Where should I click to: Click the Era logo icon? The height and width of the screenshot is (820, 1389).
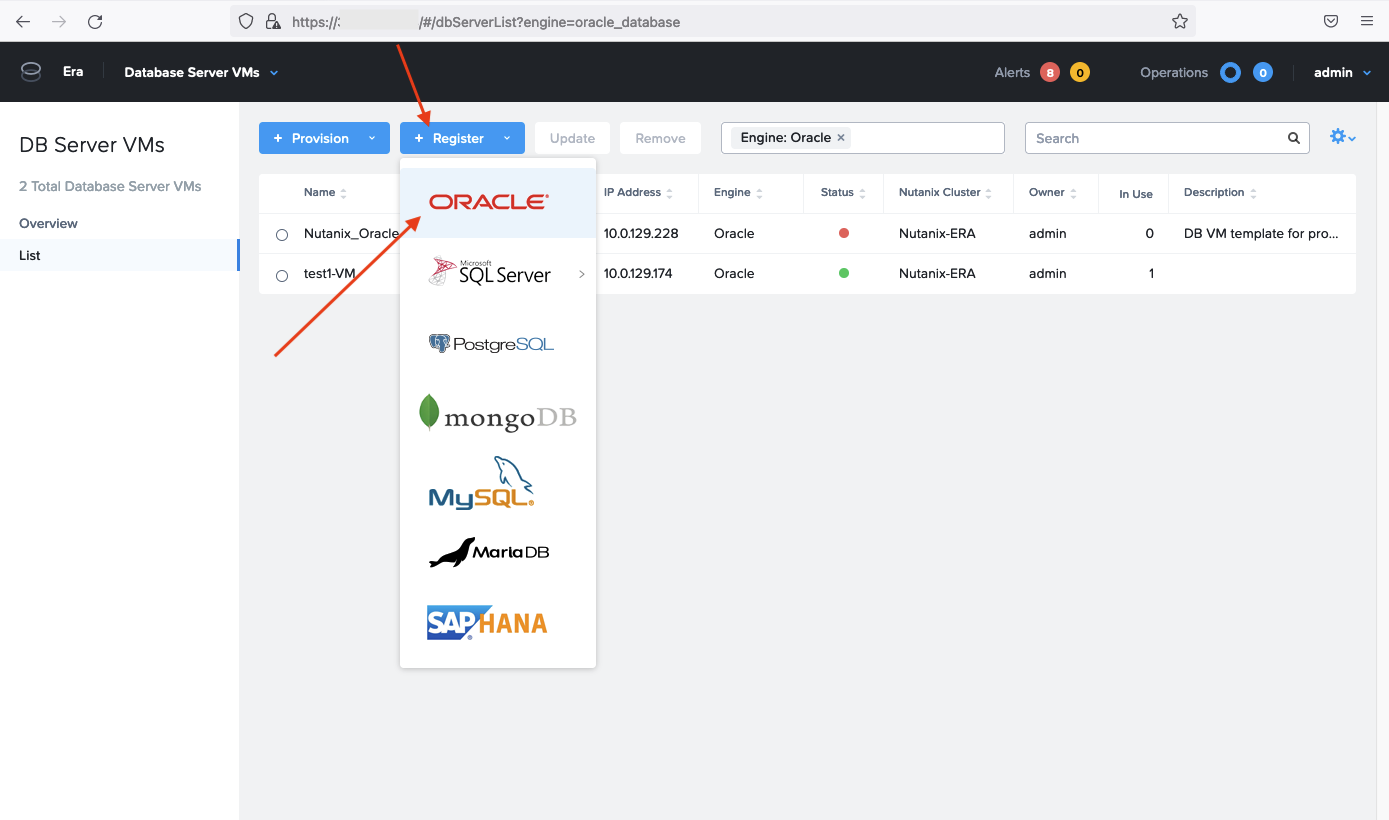point(31,72)
